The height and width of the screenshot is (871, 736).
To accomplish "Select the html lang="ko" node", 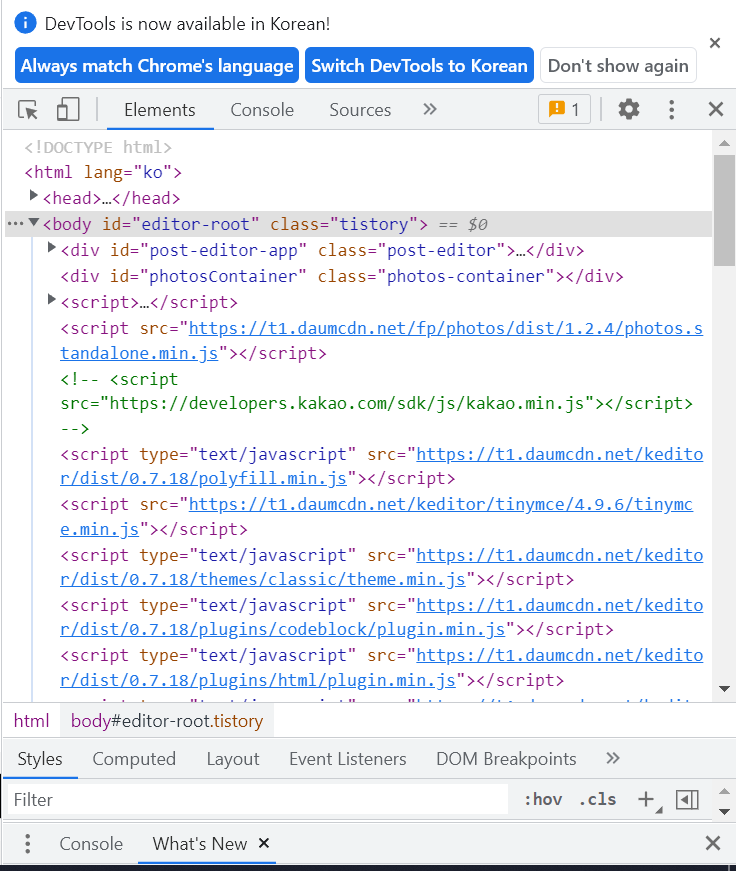I will tap(103, 172).
